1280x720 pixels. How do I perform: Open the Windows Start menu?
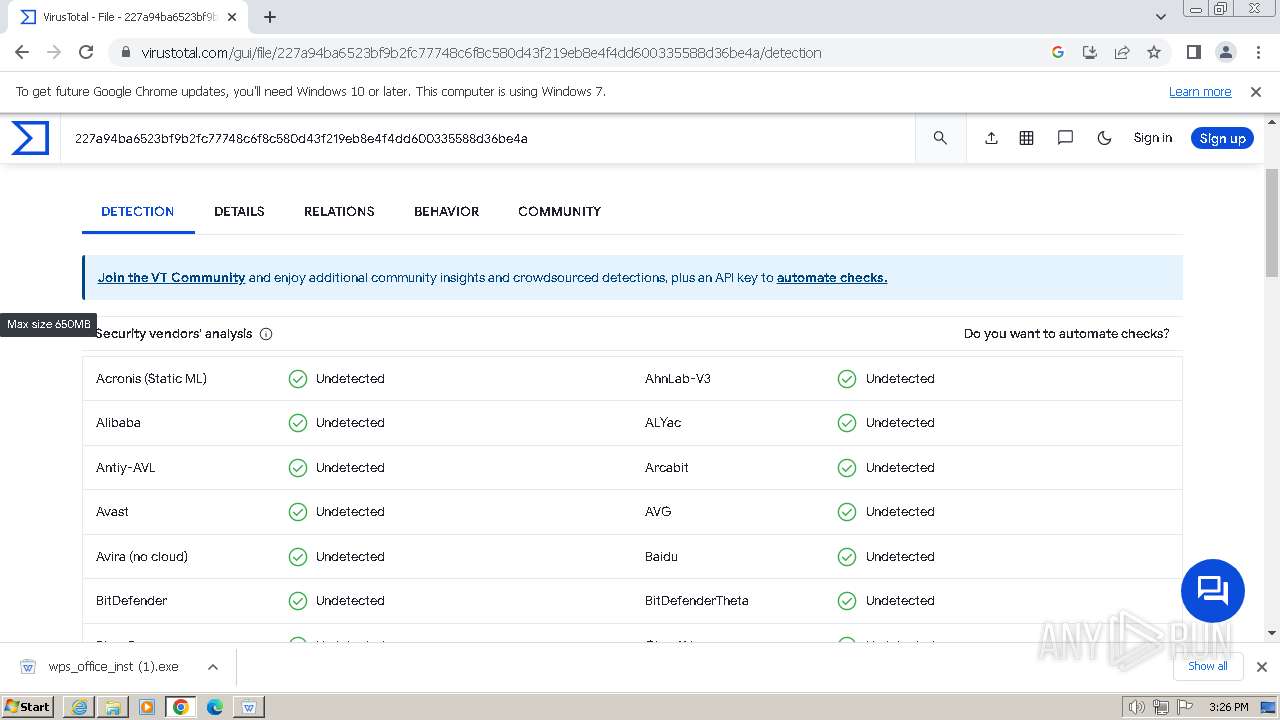28,707
